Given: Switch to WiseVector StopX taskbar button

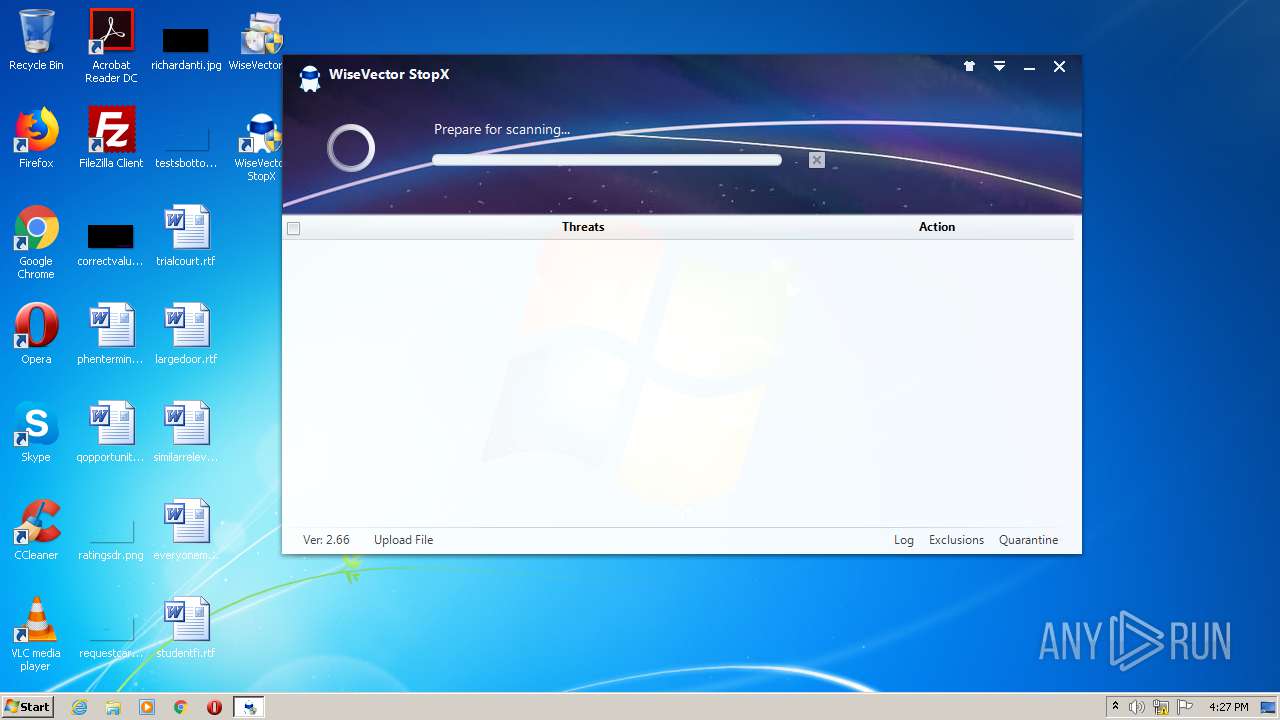Looking at the screenshot, I should (x=248, y=707).
